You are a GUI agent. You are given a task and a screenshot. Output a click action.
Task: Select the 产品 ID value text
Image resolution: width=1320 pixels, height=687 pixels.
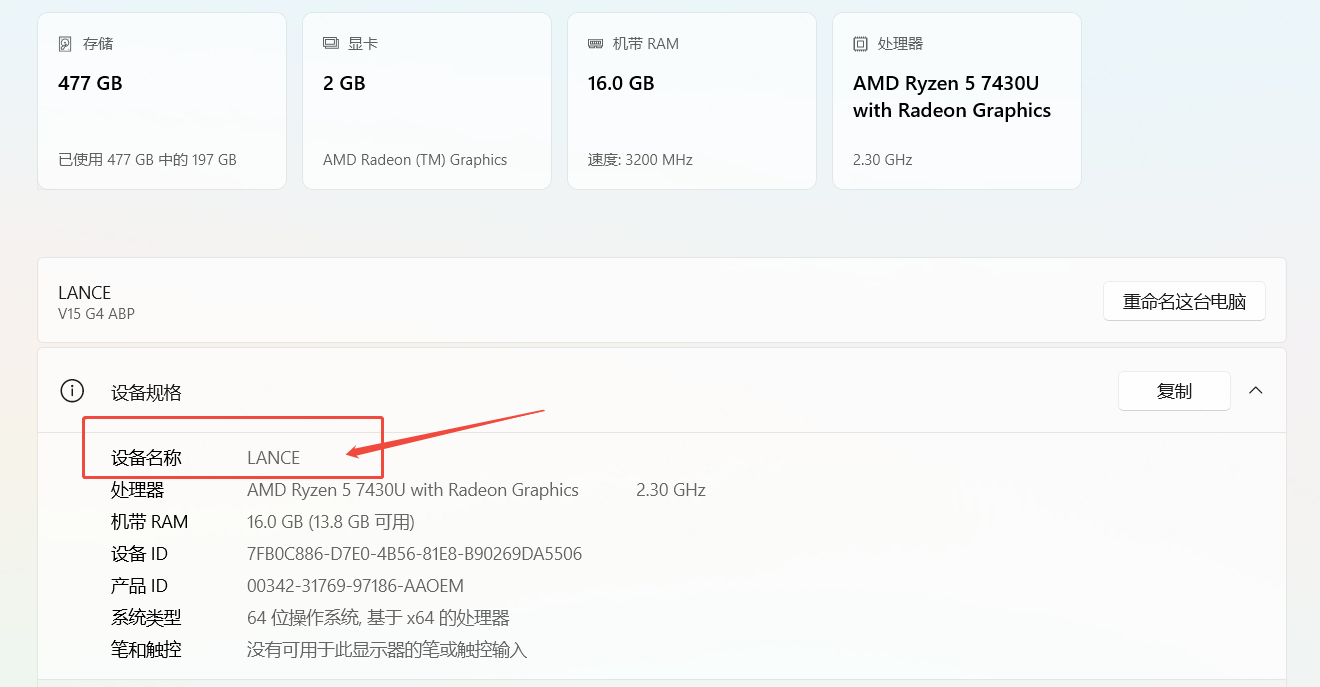click(355, 585)
